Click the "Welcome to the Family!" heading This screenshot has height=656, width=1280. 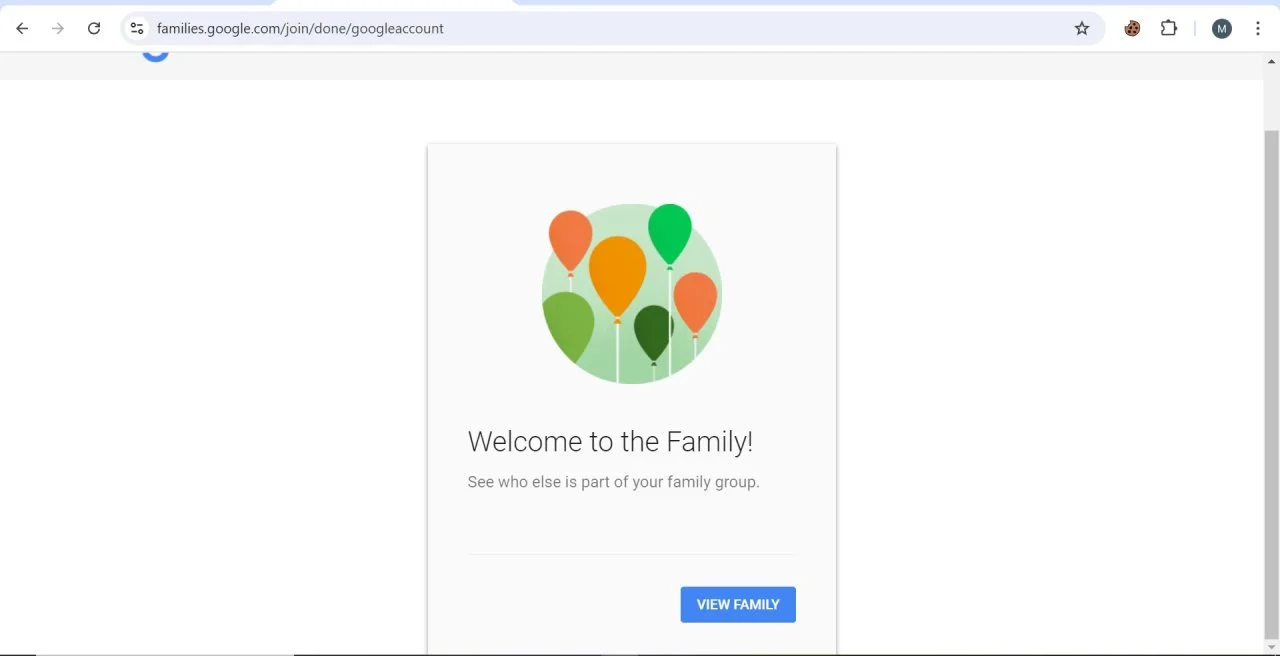point(610,441)
